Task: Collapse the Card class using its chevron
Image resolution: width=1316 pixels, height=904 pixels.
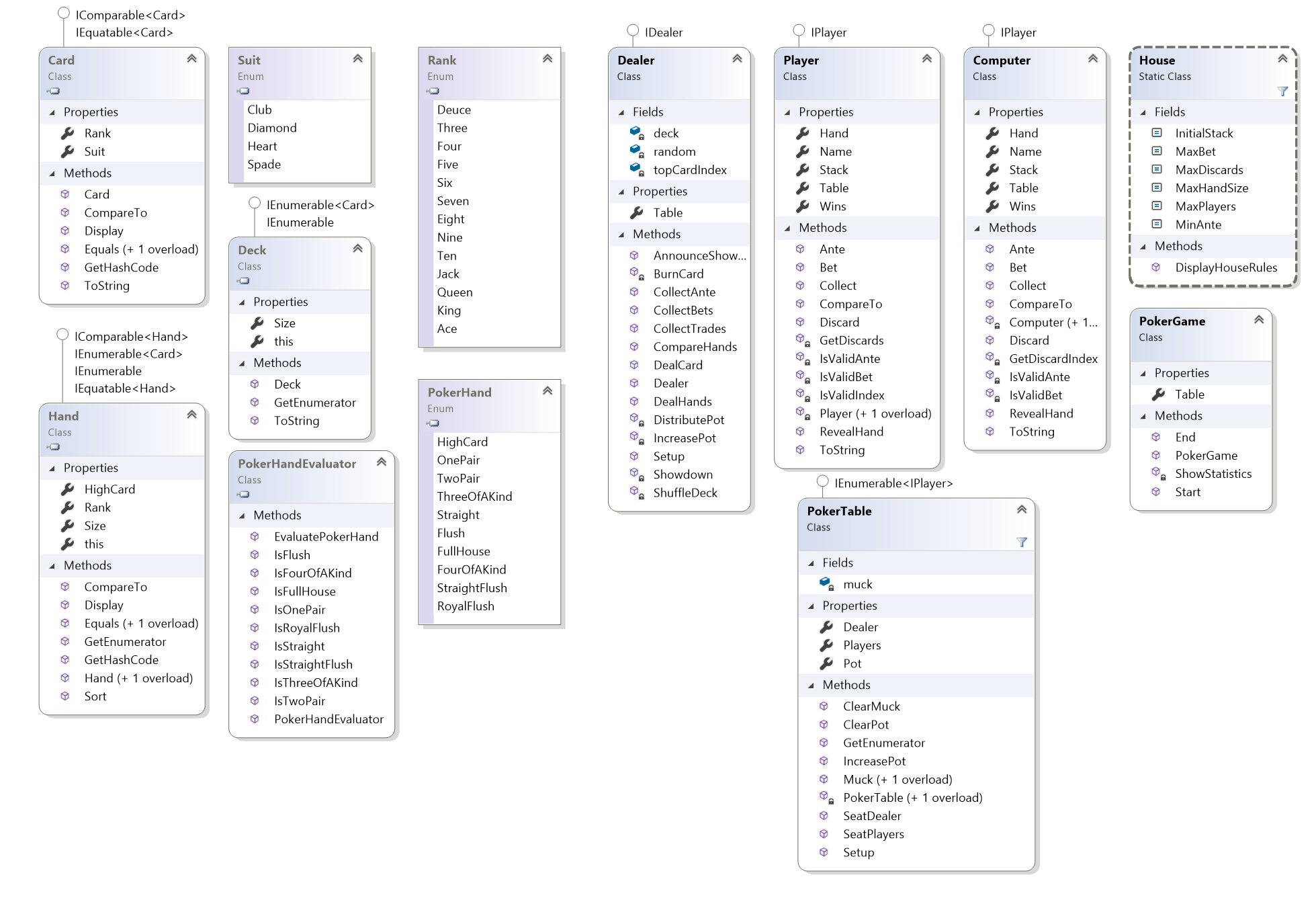Action: point(191,58)
